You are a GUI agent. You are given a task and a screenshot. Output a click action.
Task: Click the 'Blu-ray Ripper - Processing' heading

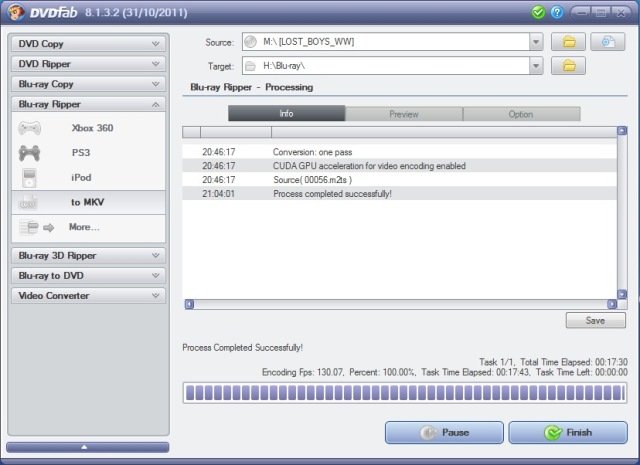pyautogui.click(x=251, y=87)
